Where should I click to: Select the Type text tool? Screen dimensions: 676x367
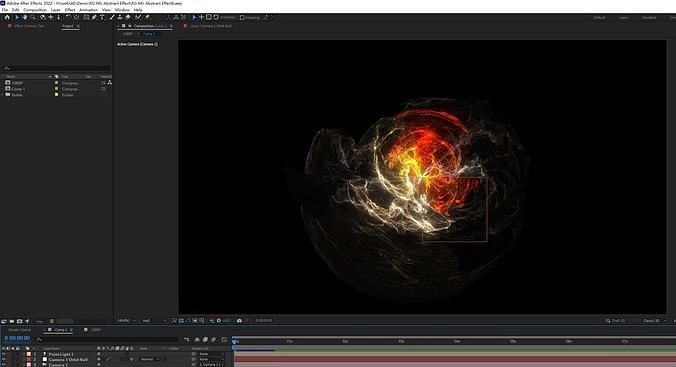click(102, 17)
